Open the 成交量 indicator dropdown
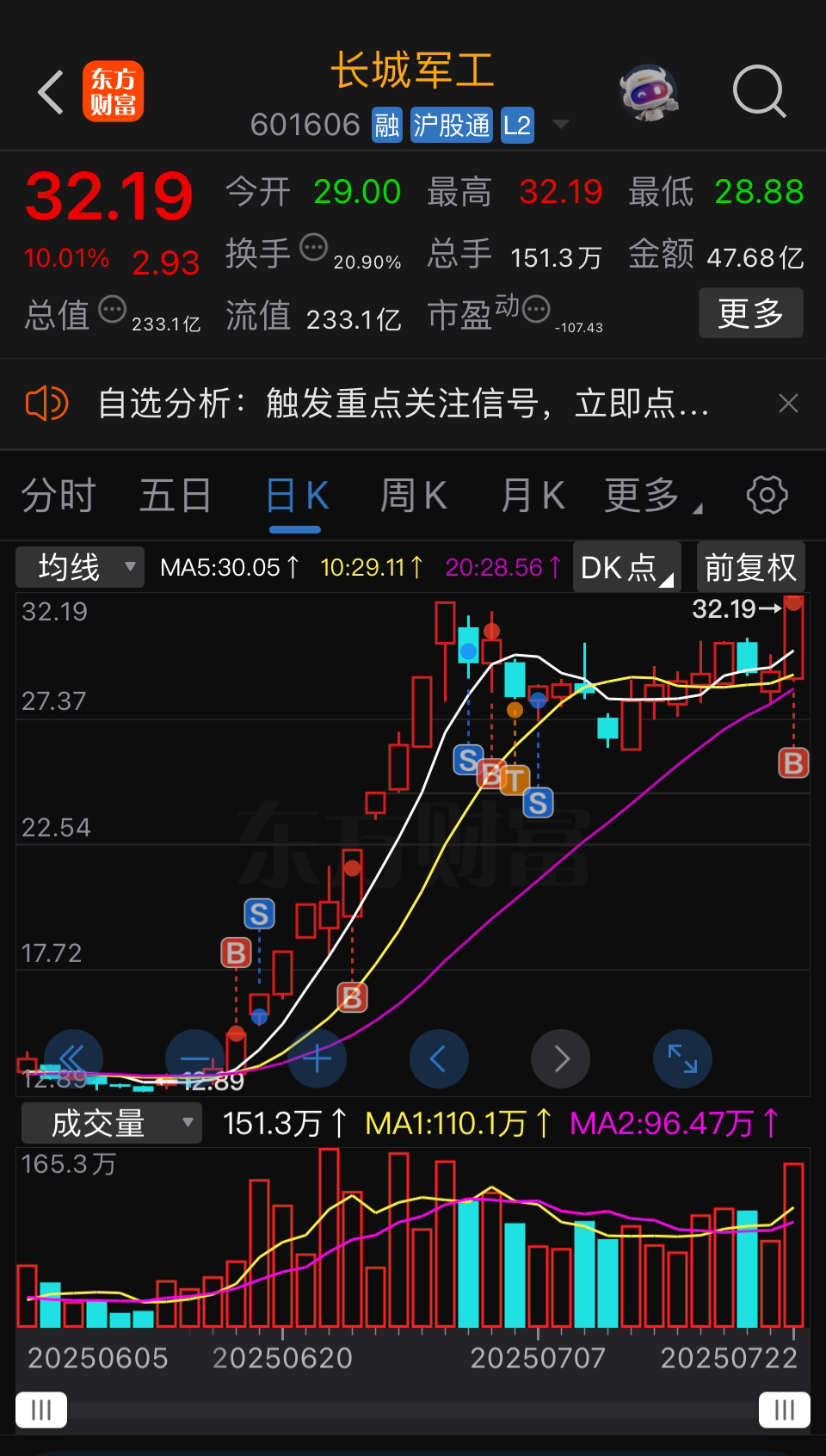Viewport: 826px width, 1456px height. pos(112,1124)
